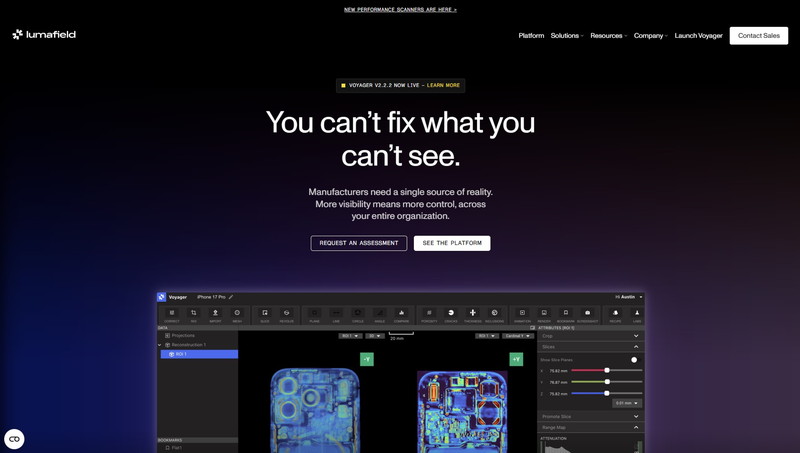Click the Import tool icon
Screen dimensions: 800x453
(215, 315)
